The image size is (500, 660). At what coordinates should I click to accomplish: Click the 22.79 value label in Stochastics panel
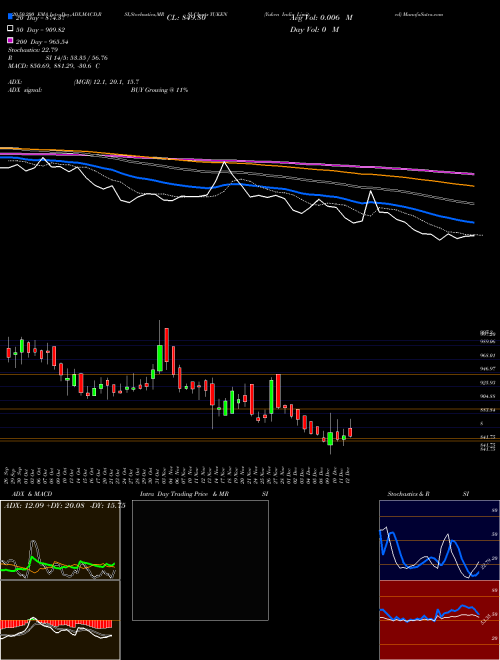click(x=488, y=562)
